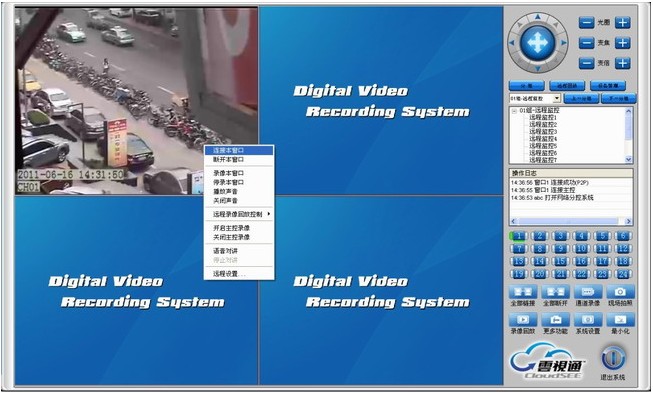This screenshot has width=653, height=393.
Task: Click operation log scroll left arrow
Action: [x=513, y=221]
